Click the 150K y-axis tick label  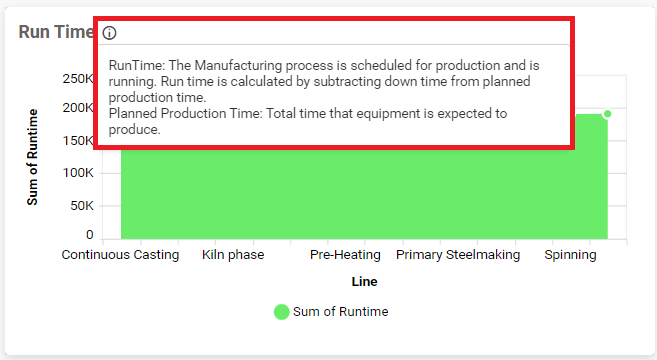pos(78,140)
